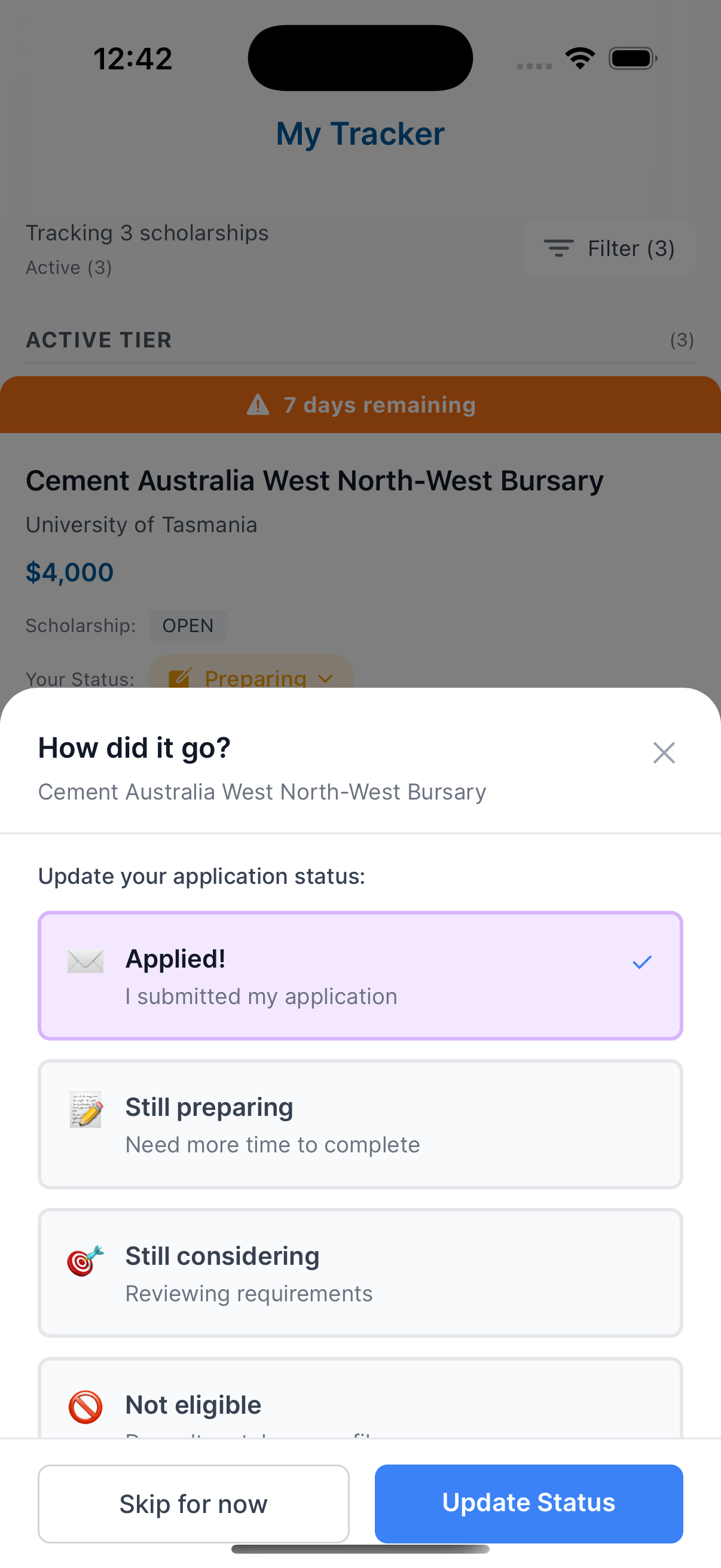Open the Filter (3) menu

(x=610, y=248)
